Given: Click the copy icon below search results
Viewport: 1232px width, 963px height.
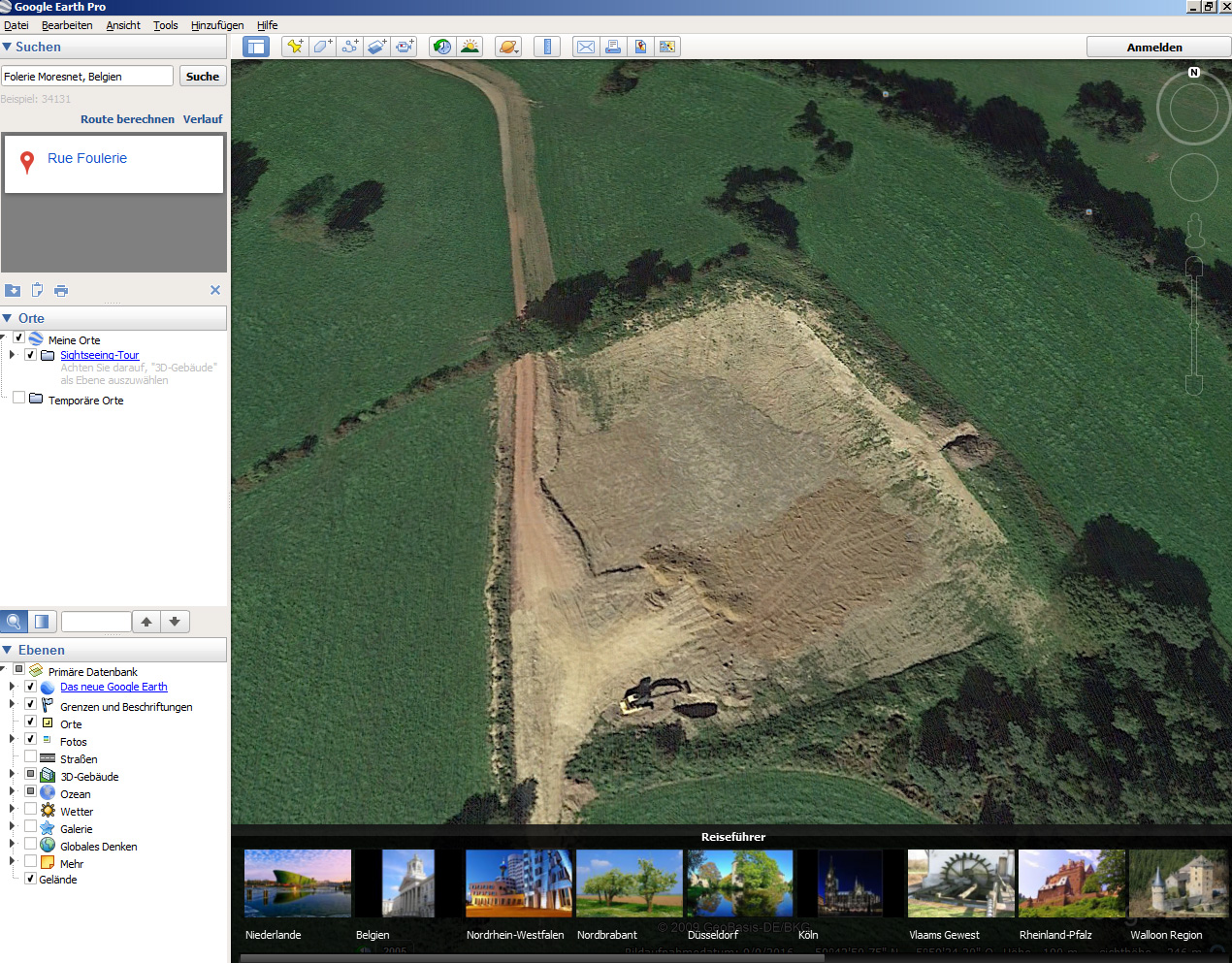Looking at the screenshot, I should pyautogui.click(x=37, y=290).
